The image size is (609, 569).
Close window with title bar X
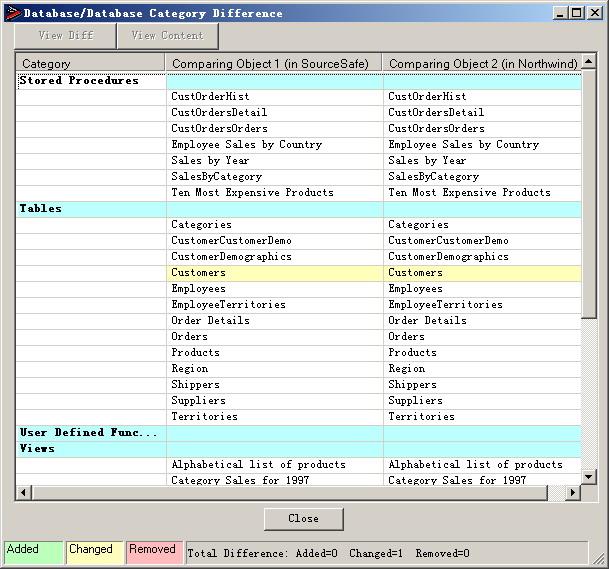595,13
